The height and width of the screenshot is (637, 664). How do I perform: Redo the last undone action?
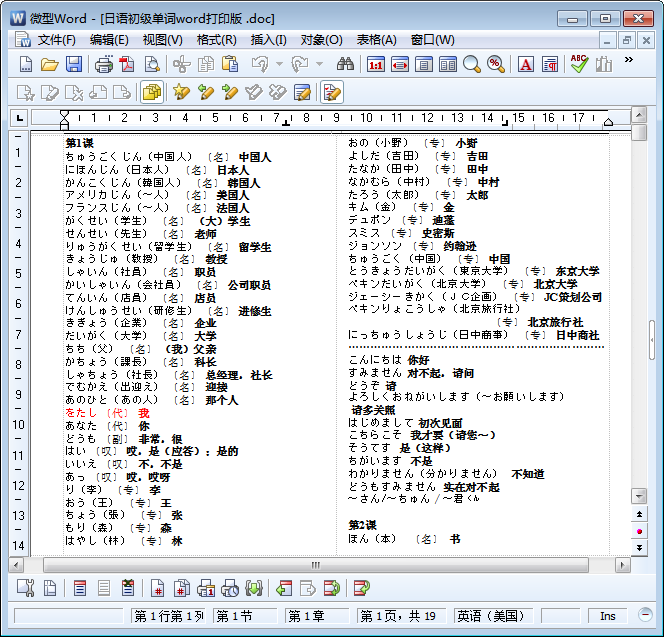(300, 64)
